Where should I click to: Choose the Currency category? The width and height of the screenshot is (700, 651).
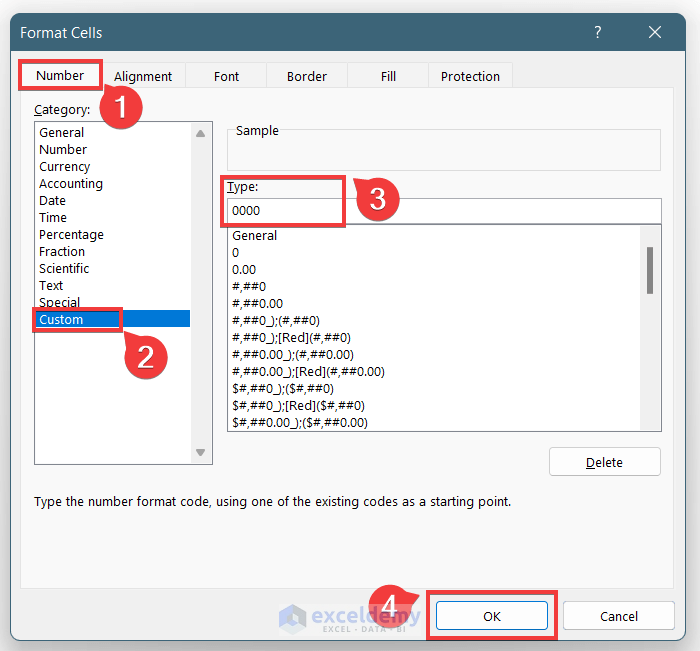tap(113, 167)
